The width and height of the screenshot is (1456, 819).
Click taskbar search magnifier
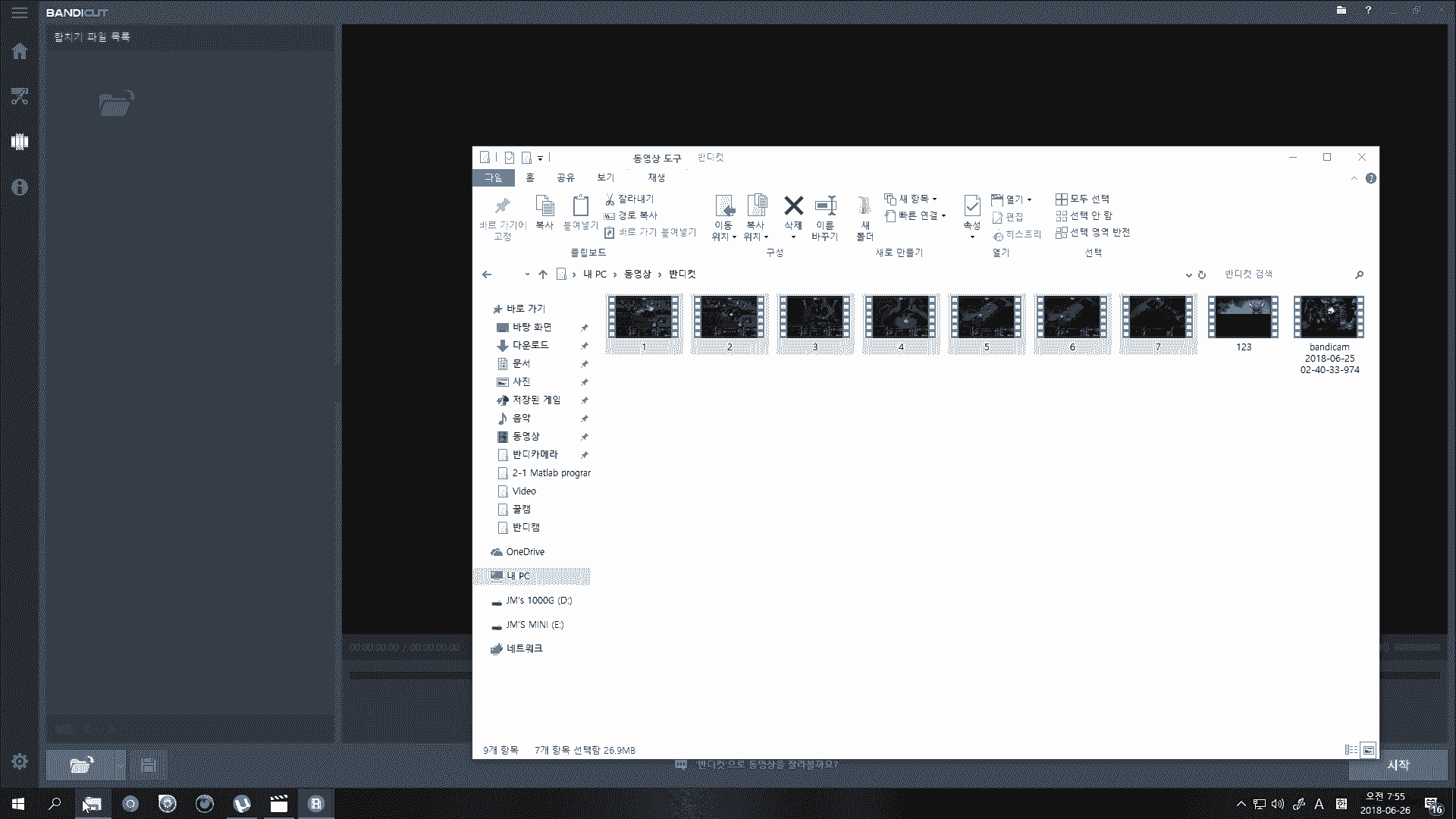55,804
